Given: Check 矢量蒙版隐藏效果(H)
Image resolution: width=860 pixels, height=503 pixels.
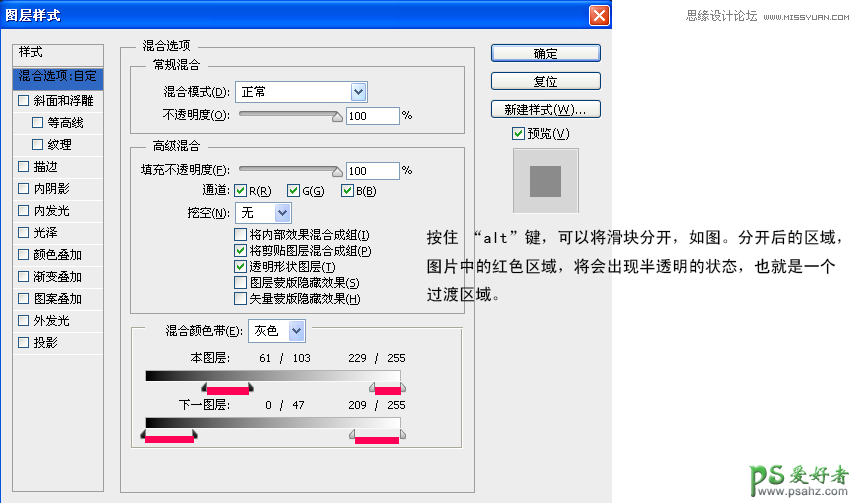Looking at the screenshot, I should (x=240, y=298).
